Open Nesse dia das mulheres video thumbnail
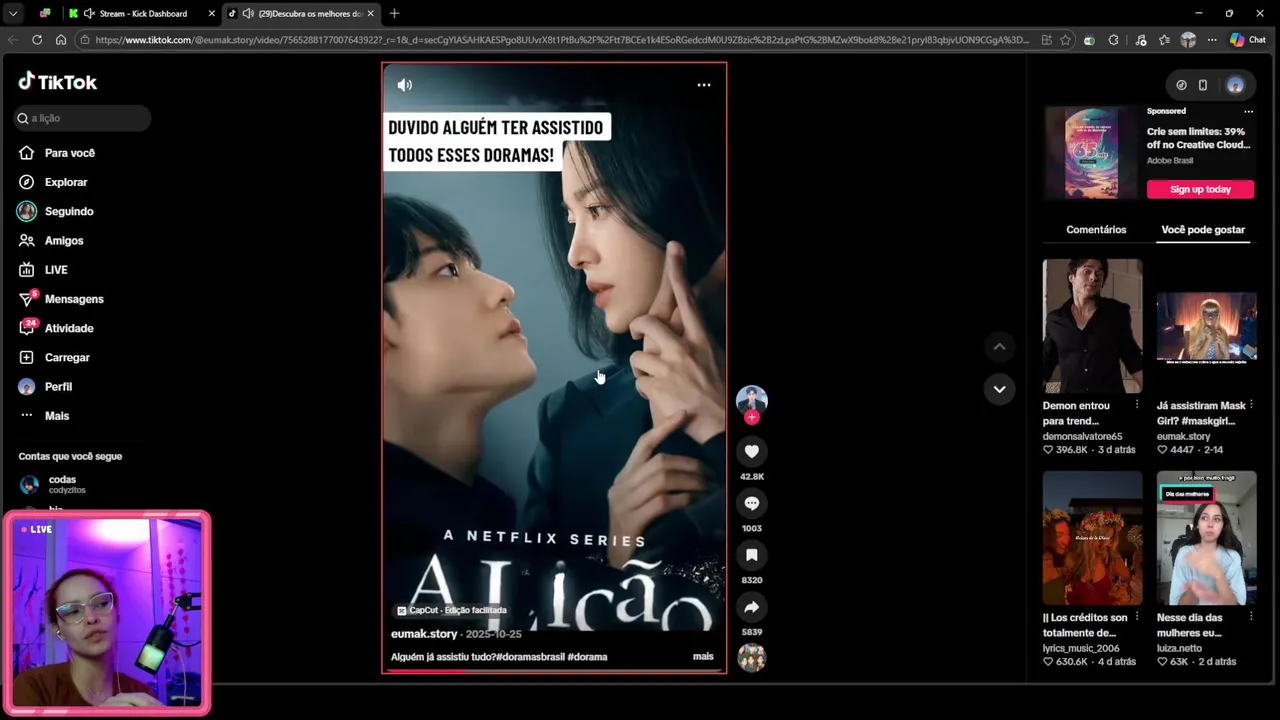 [1206, 538]
